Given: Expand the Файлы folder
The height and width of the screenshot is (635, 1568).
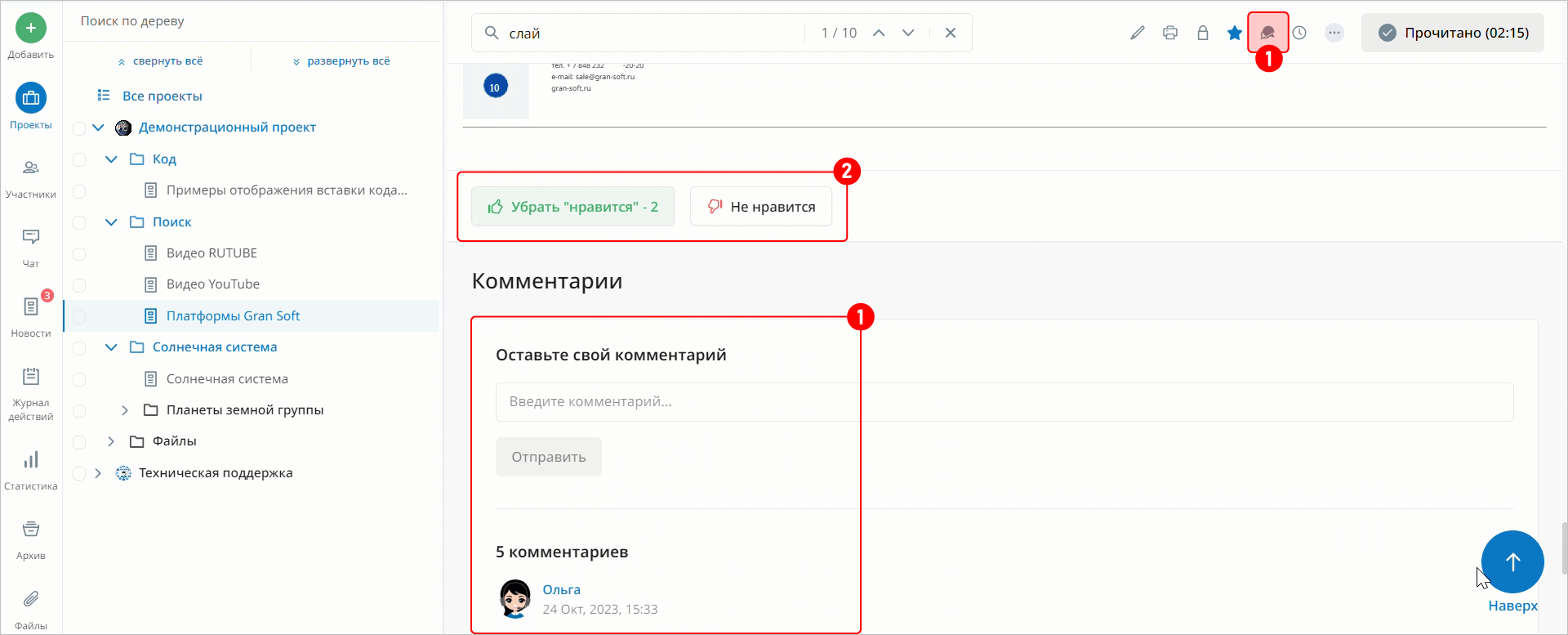Looking at the screenshot, I should [111, 441].
